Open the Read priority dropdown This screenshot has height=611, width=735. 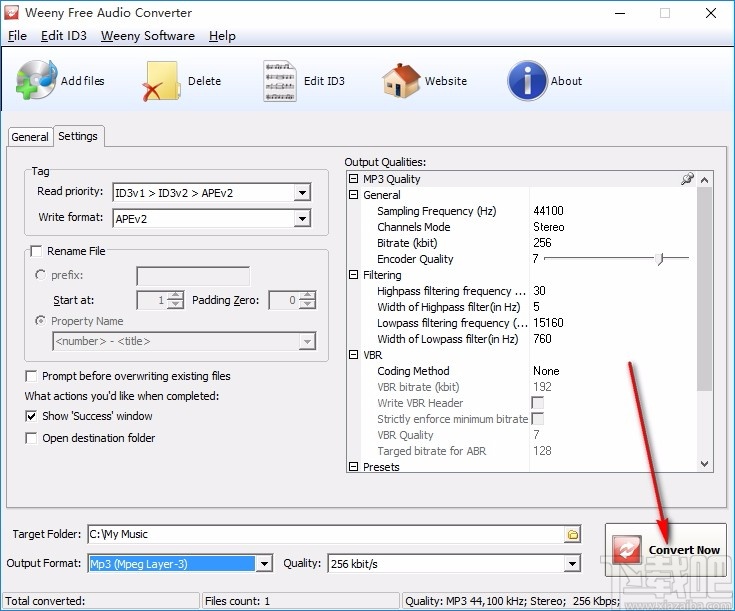[x=302, y=193]
